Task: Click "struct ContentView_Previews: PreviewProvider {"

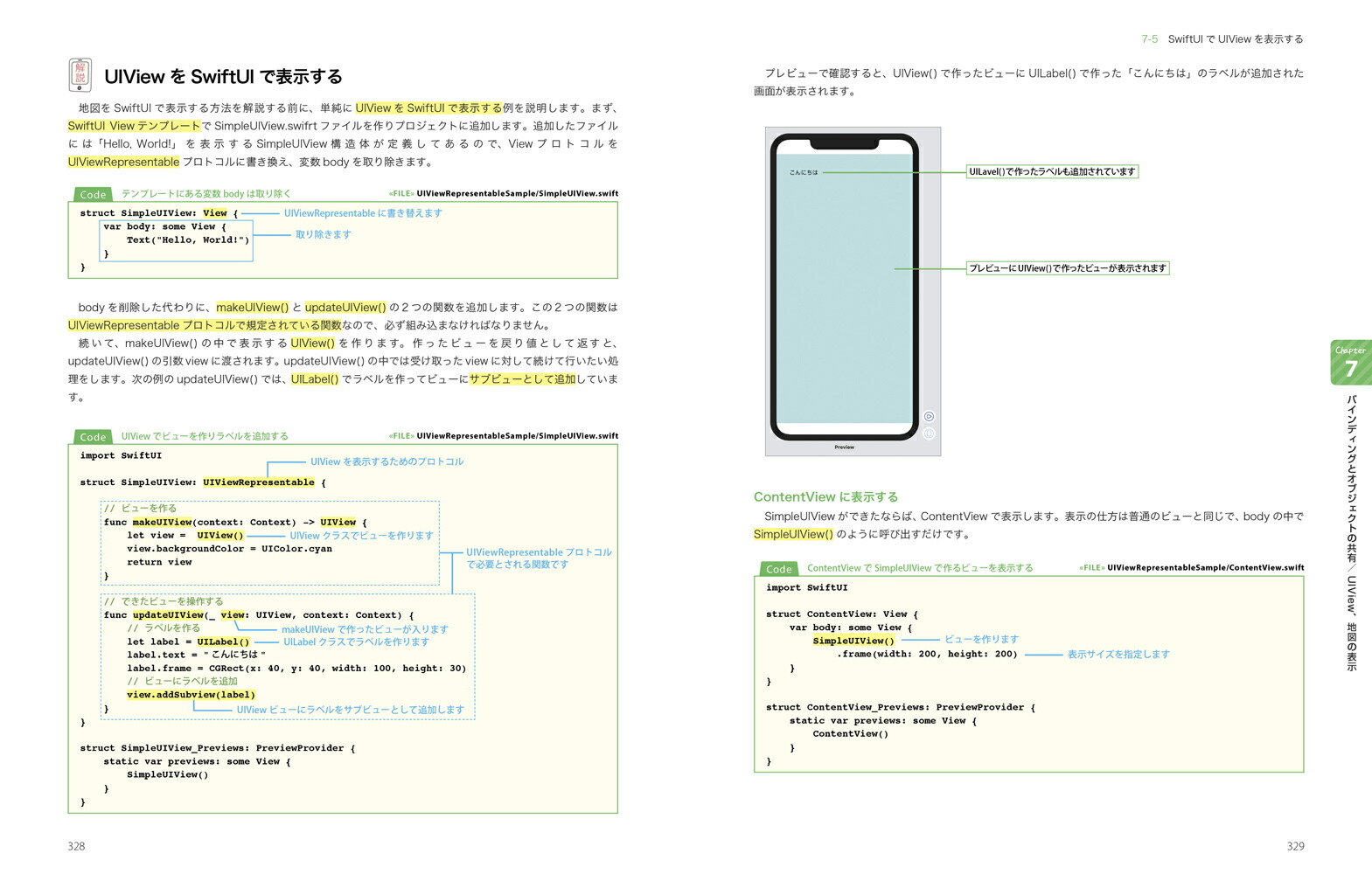Action: click(x=901, y=708)
